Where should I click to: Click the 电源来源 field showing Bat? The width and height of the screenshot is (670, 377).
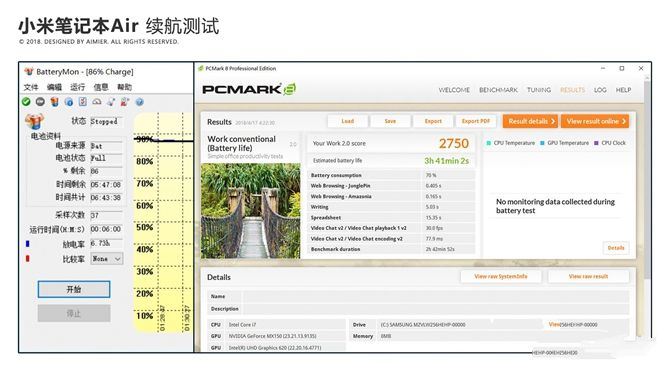click(106, 146)
